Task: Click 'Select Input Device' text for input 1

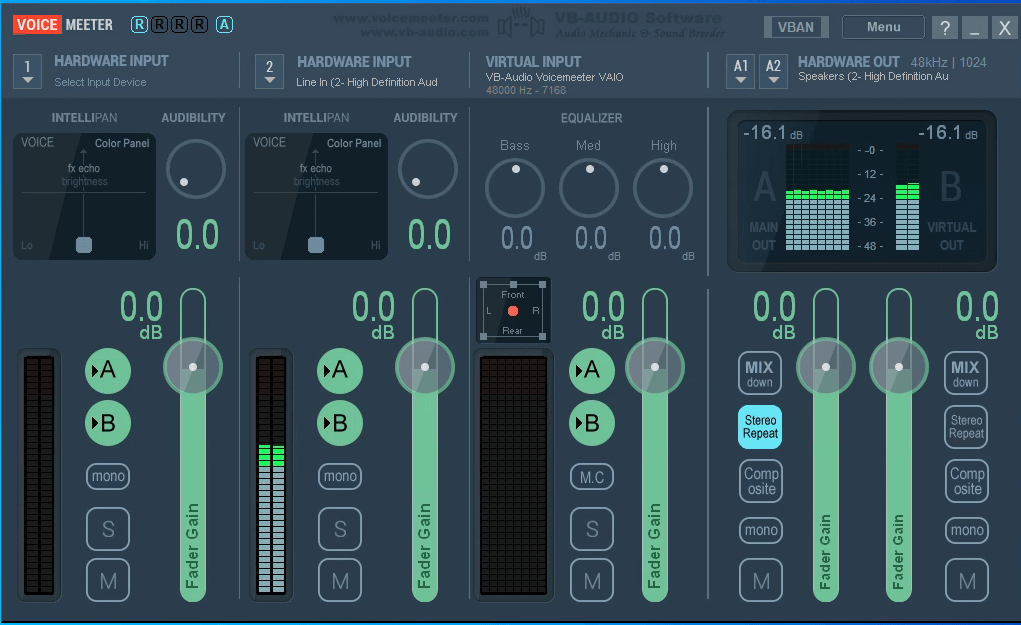Action: click(100, 82)
